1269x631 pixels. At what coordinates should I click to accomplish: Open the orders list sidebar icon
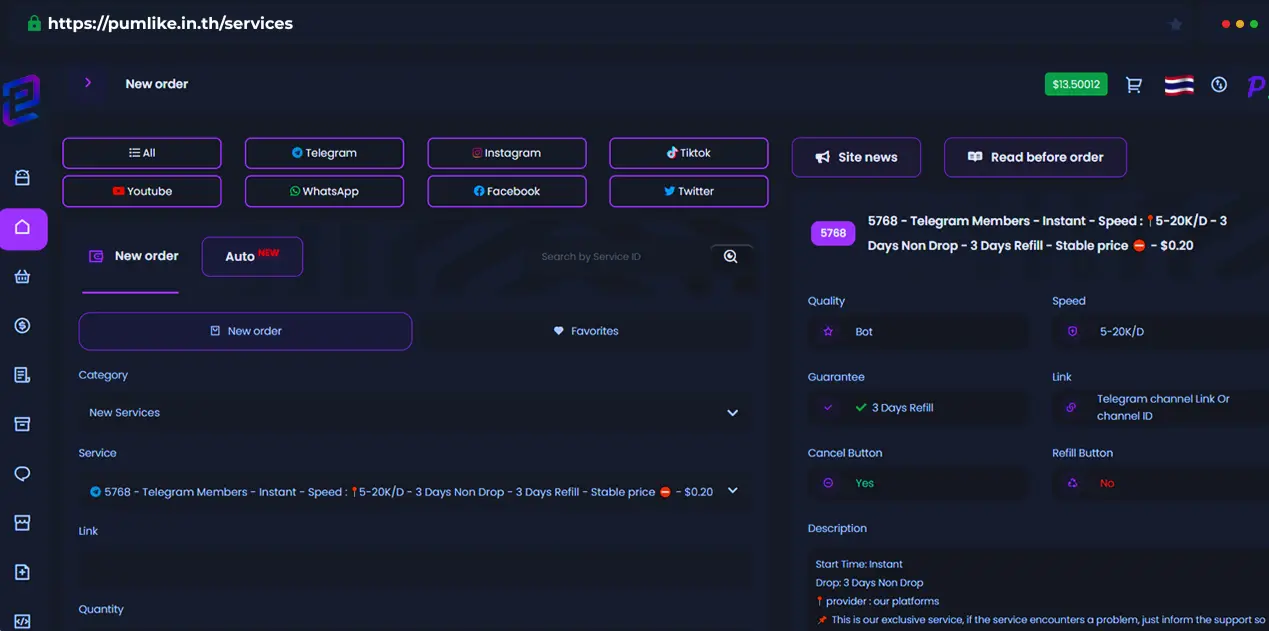coord(22,375)
